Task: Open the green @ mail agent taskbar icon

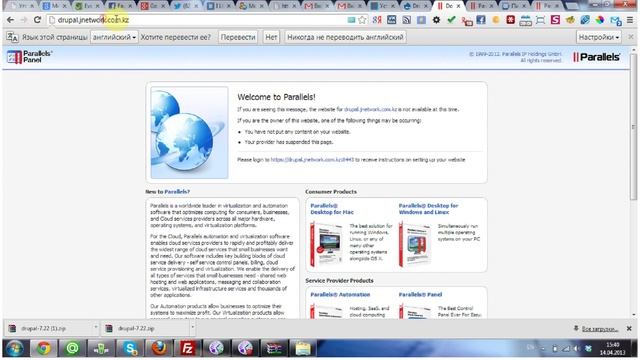Action: [72, 349]
